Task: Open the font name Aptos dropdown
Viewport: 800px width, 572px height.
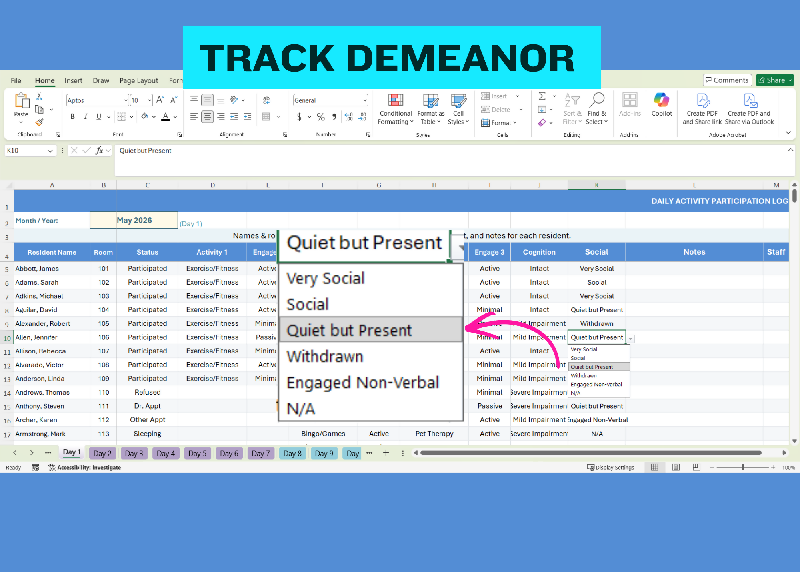Action: 126,100
